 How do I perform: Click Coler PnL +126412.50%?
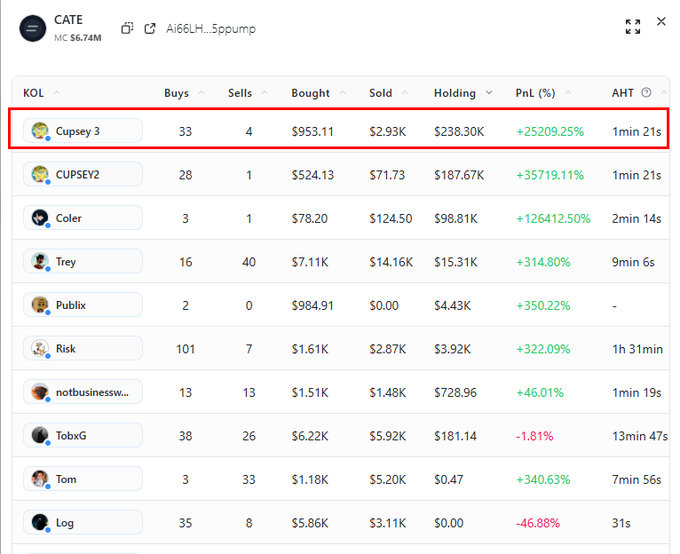point(553,218)
